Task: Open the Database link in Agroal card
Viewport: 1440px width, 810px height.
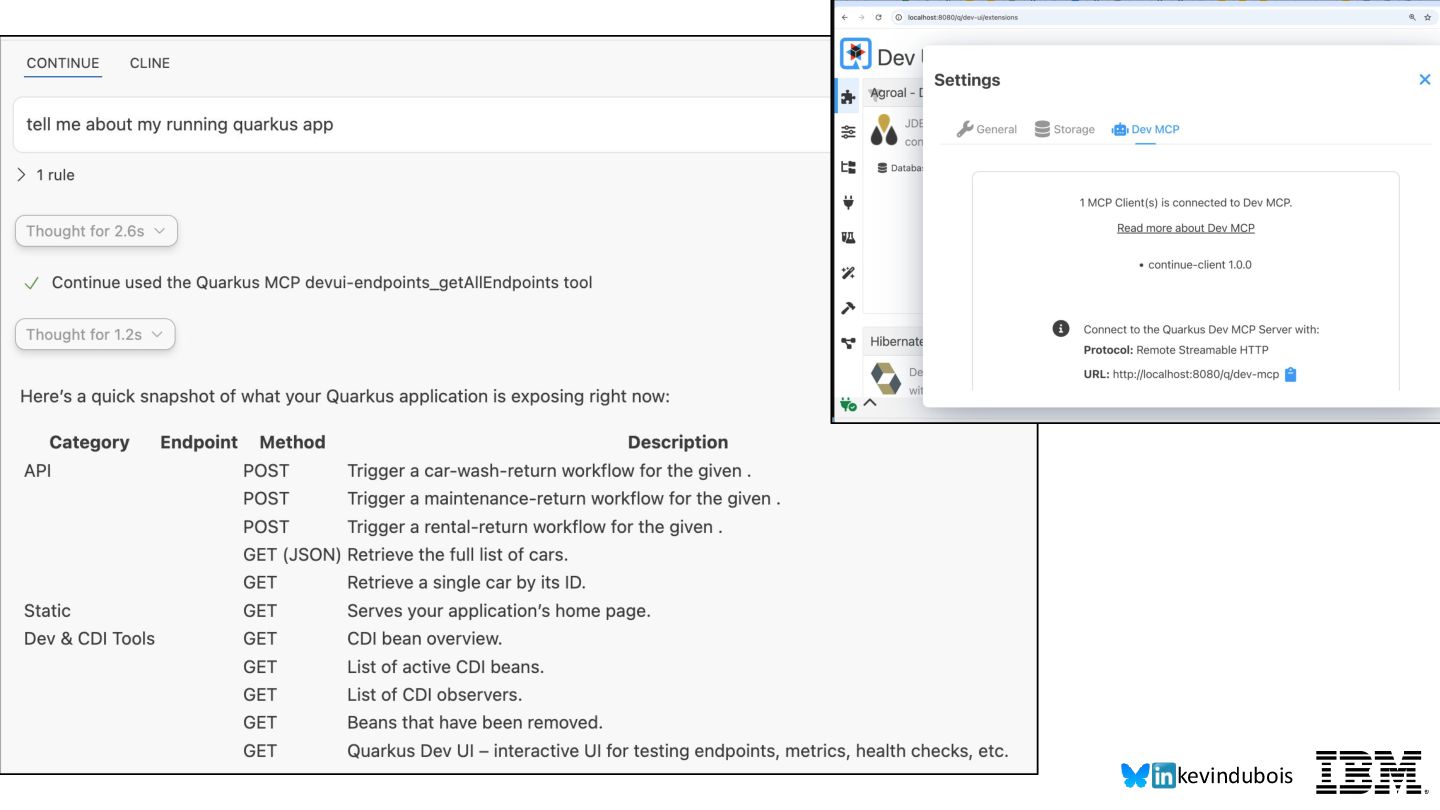Action: coord(900,168)
